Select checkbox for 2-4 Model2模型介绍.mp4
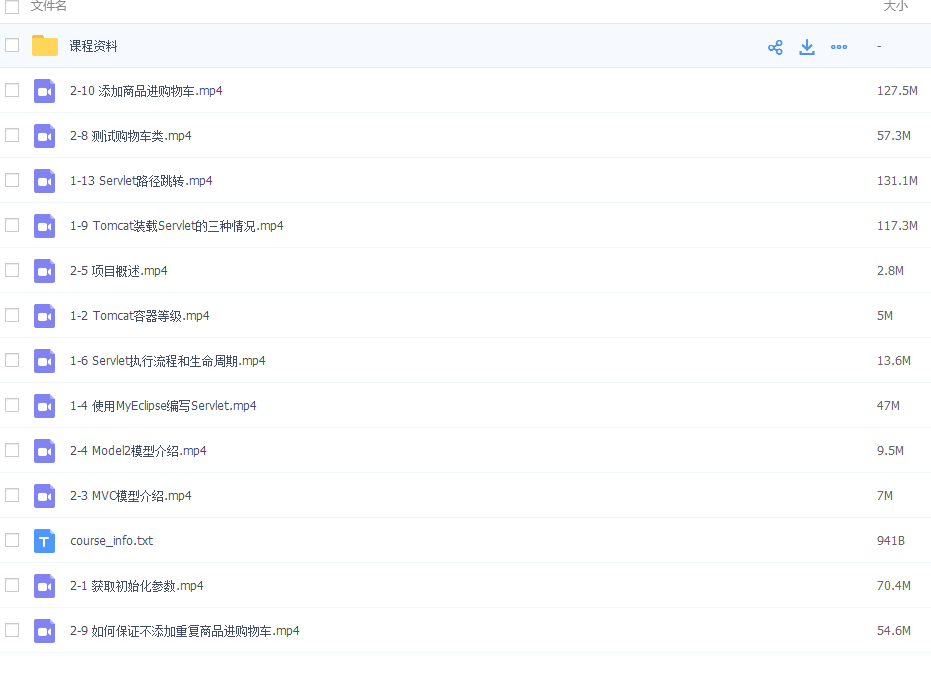This screenshot has width=931, height=679. click(12, 450)
